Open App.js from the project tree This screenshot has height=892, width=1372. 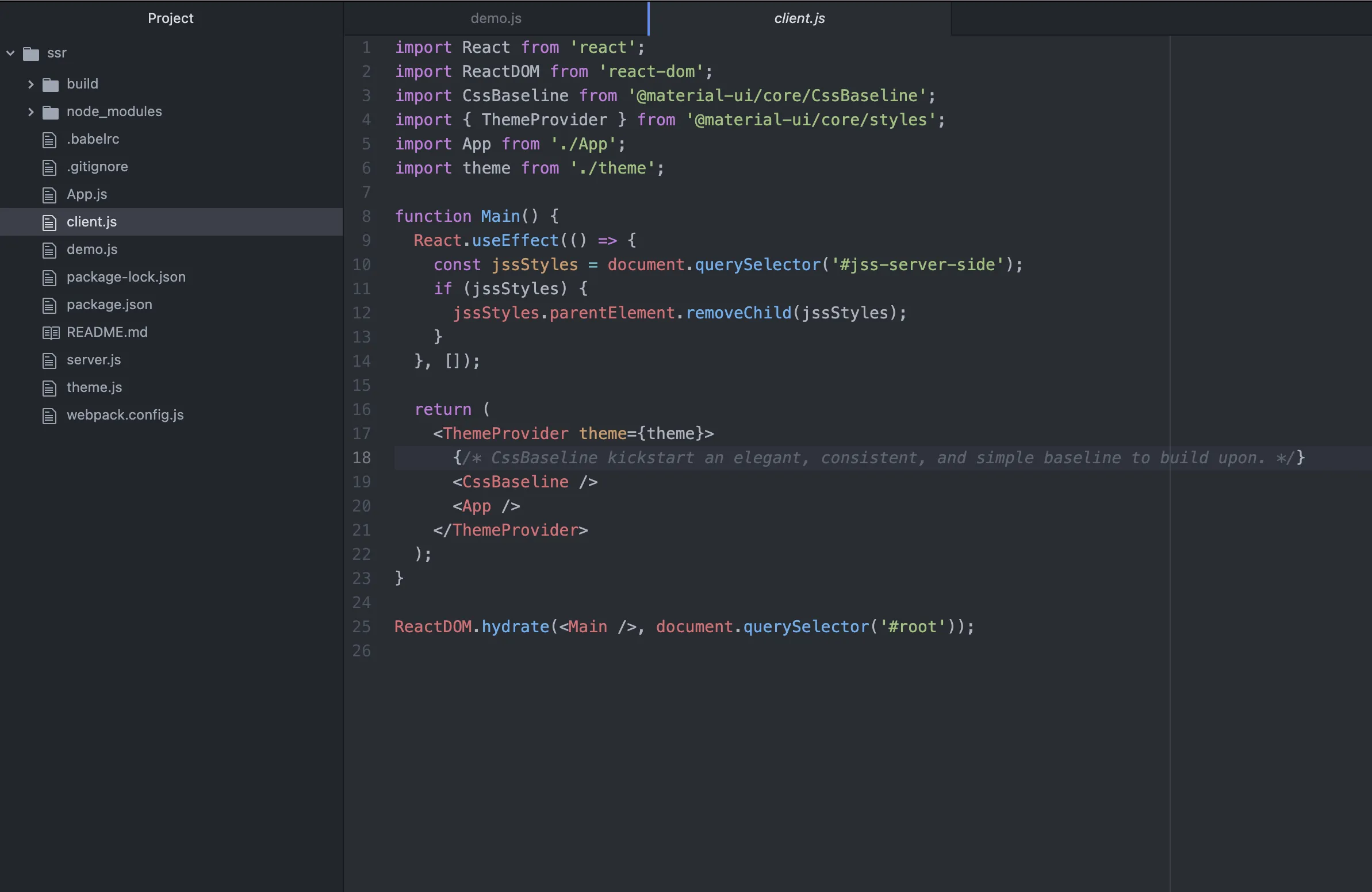click(x=86, y=194)
